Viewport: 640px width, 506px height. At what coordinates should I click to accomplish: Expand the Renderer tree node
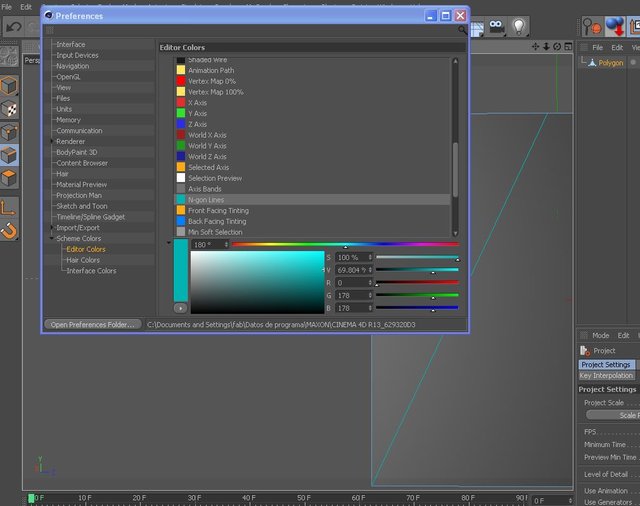click(52, 141)
